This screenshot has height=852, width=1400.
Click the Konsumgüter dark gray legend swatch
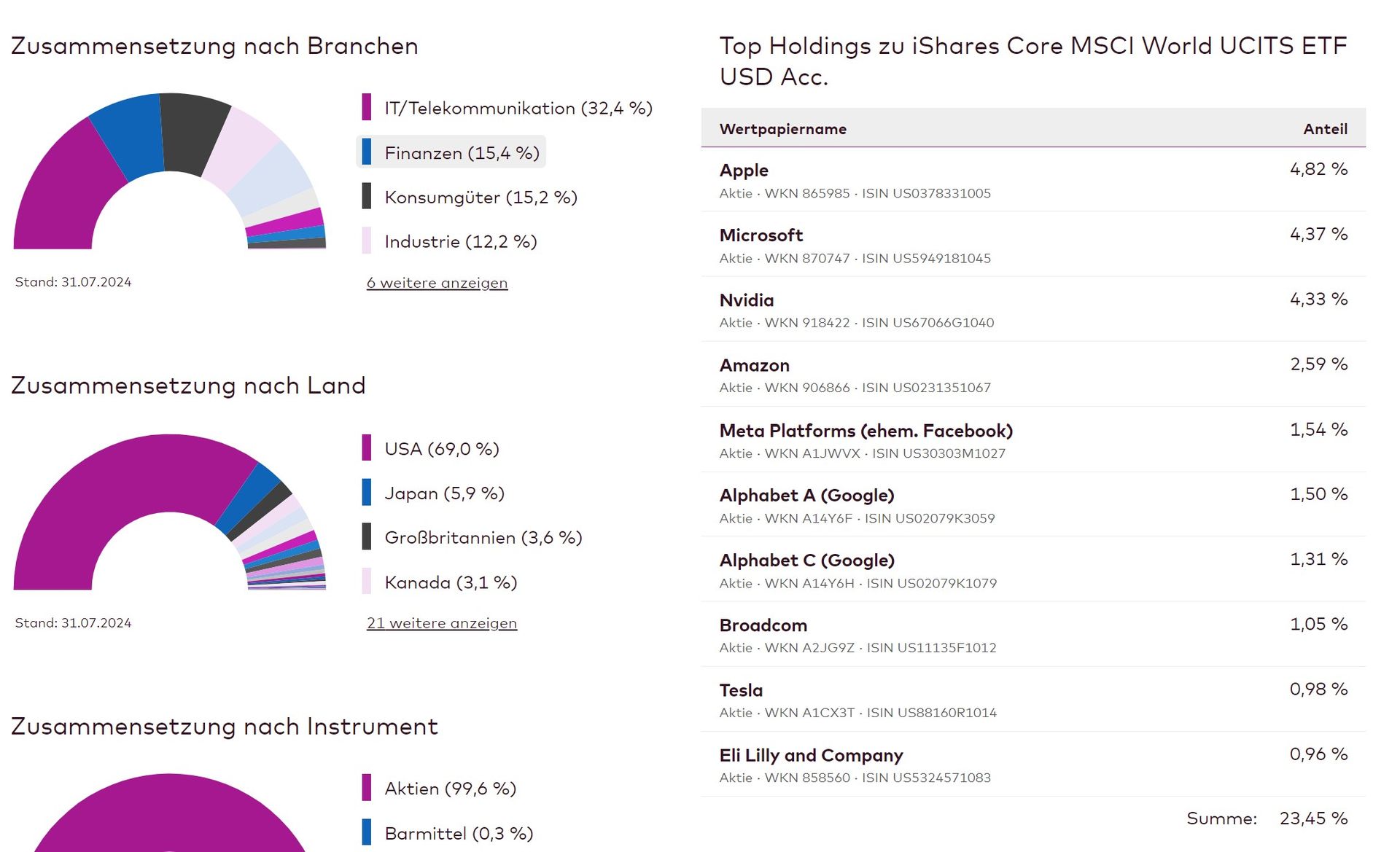(x=367, y=196)
